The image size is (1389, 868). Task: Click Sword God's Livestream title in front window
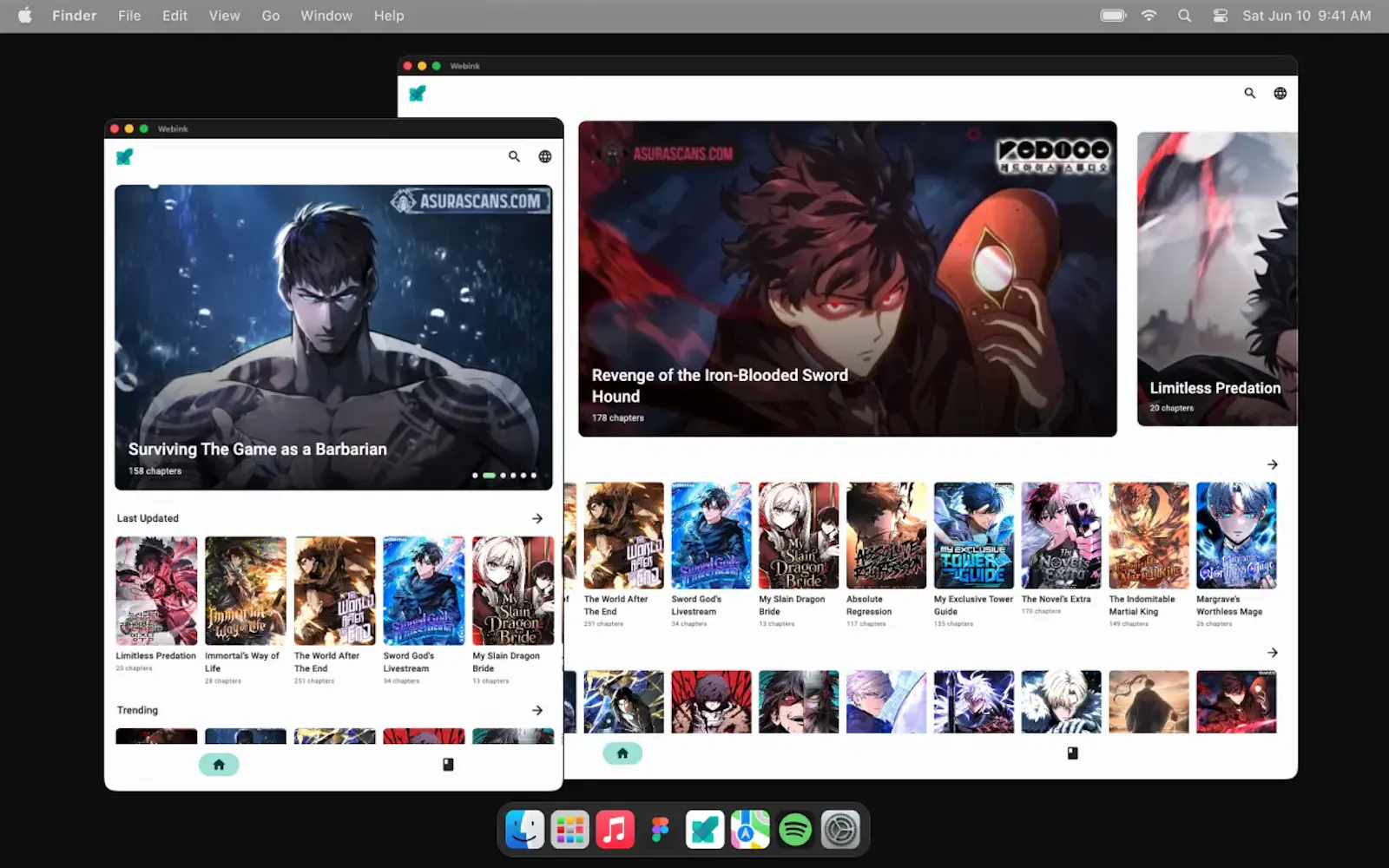(409, 662)
